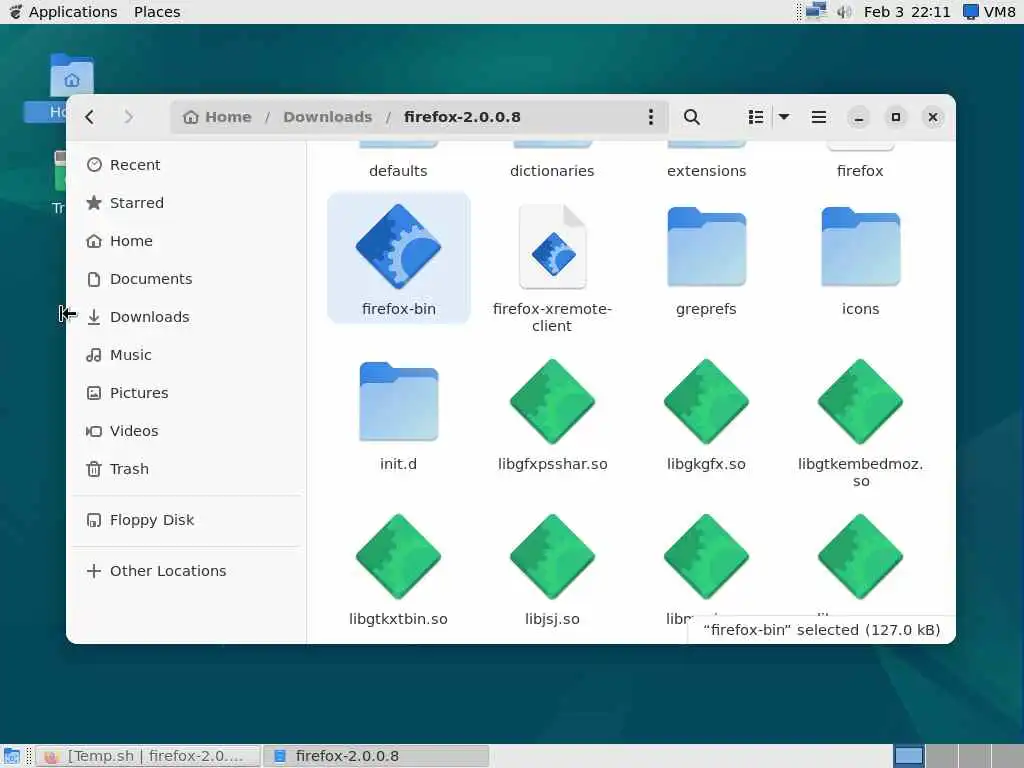This screenshot has width=1024, height=768.
Task: Select Floppy Disk in the sidebar
Action: coord(187,520)
